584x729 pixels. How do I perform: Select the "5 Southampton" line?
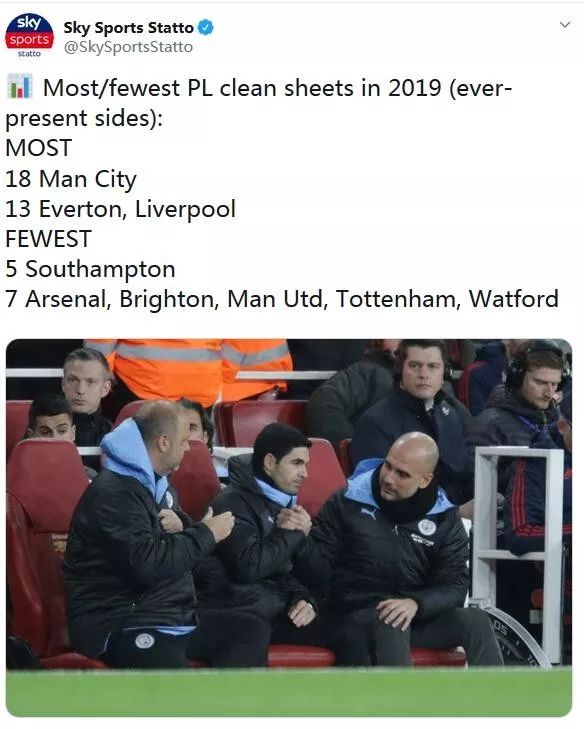coord(90,269)
